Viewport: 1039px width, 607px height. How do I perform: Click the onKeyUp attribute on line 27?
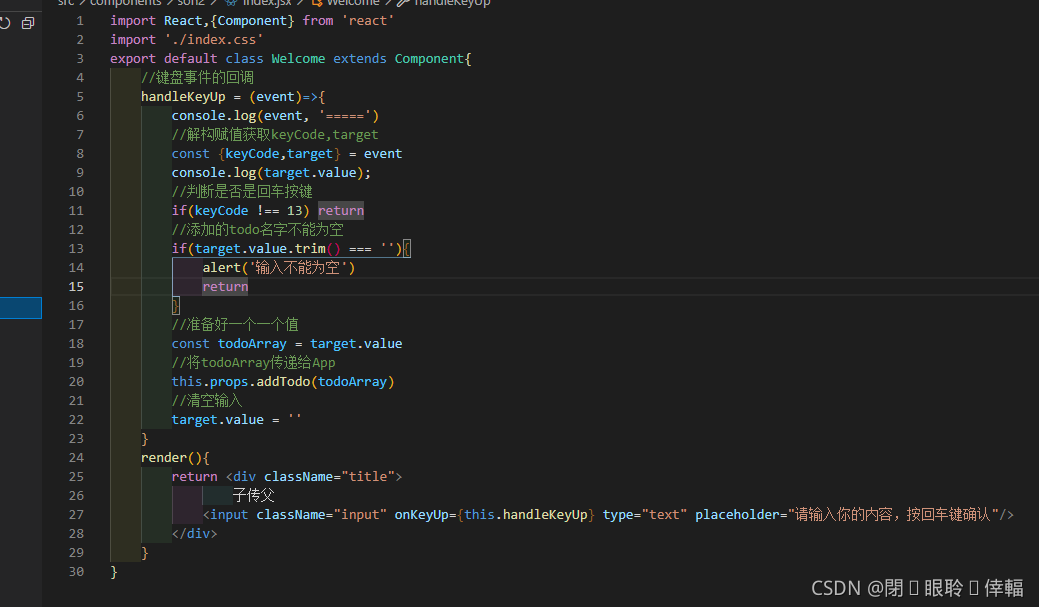click(x=421, y=515)
